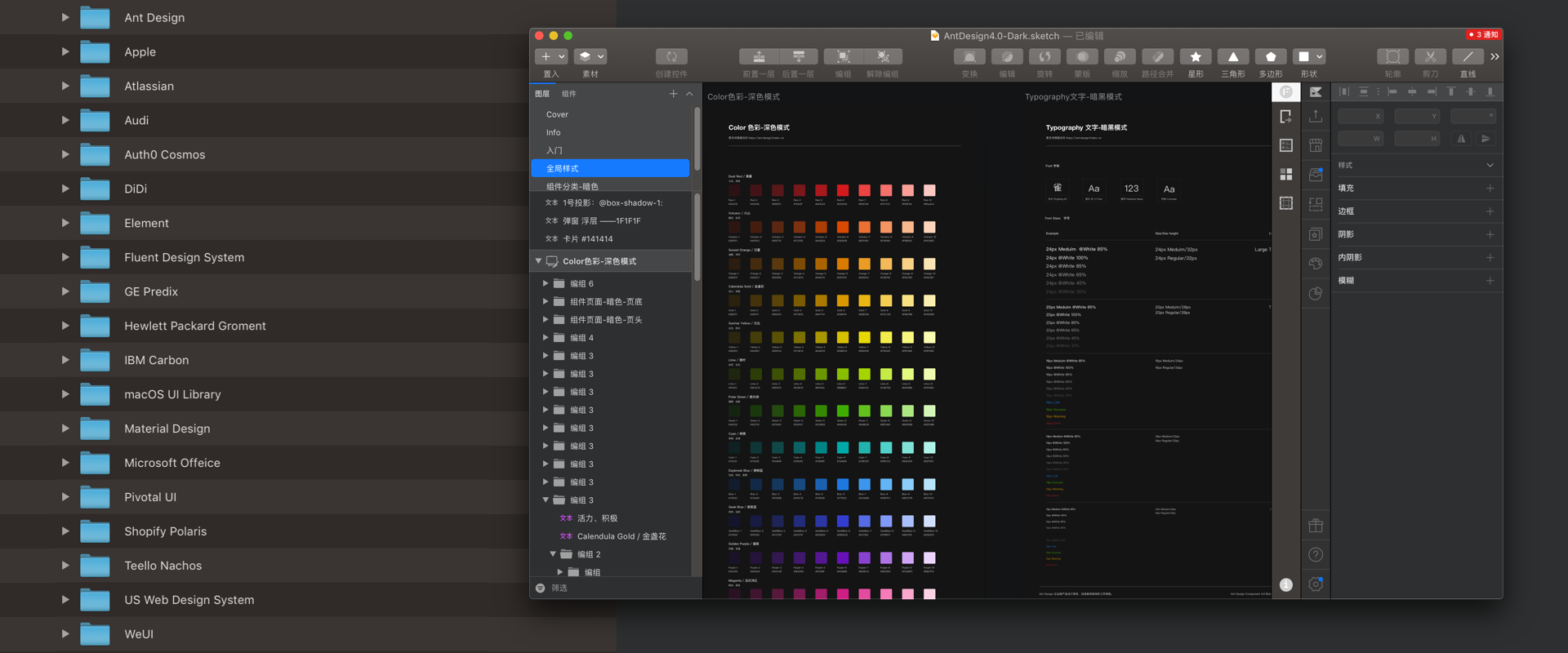Click the palette icon in plugin sidebar

pyautogui.click(x=1316, y=264)
